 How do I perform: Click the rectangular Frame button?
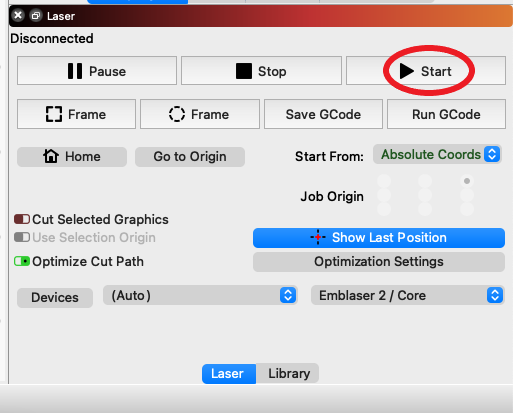click(76, 114)
